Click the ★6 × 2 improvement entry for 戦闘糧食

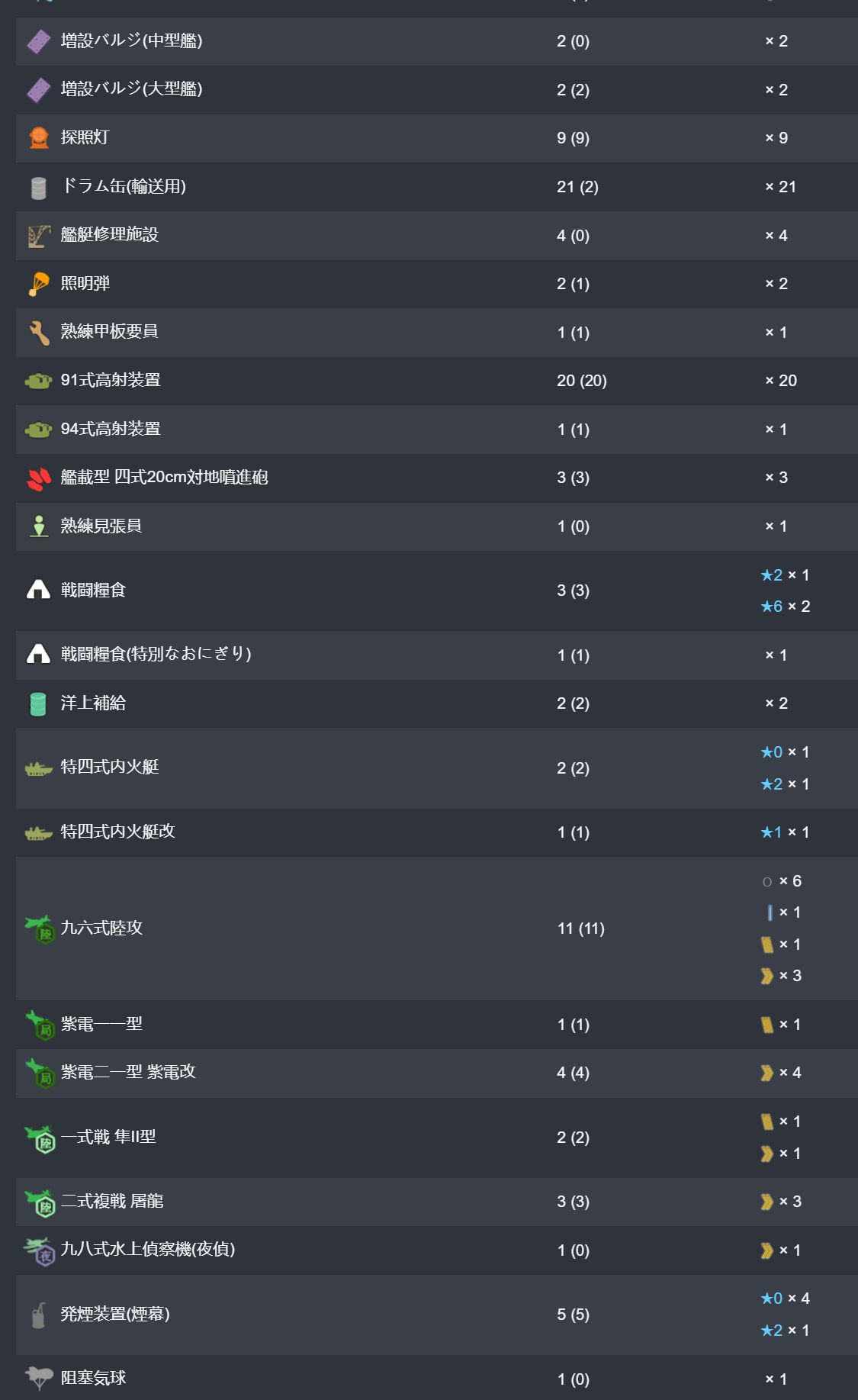(x=785, y=607)
